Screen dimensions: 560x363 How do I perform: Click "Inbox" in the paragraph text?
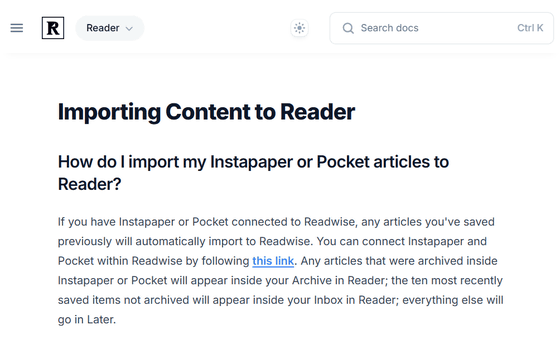coord(328,300)
